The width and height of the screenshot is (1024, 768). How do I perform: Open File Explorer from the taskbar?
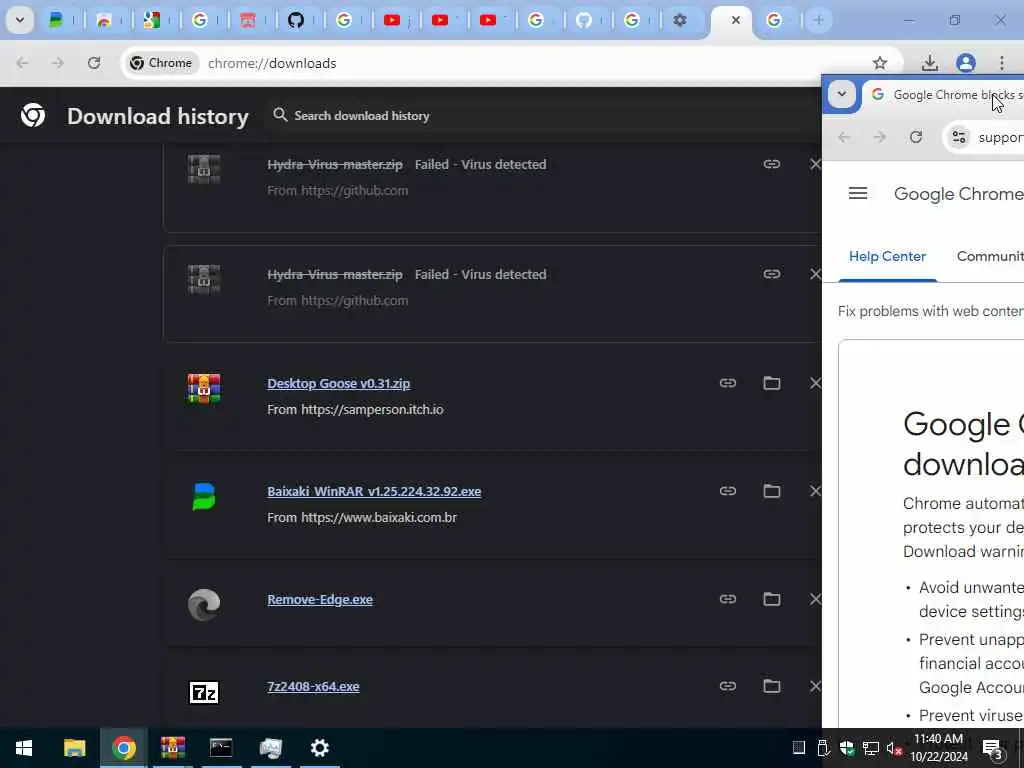[74, 748]
